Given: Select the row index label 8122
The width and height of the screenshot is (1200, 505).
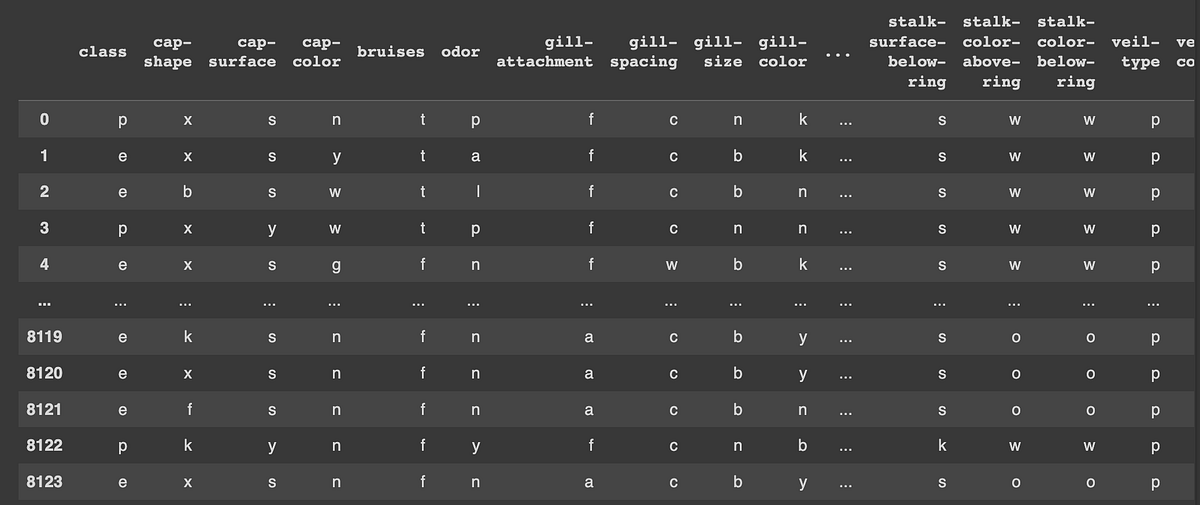Looking at the screenshot, I should pos(44,446).
